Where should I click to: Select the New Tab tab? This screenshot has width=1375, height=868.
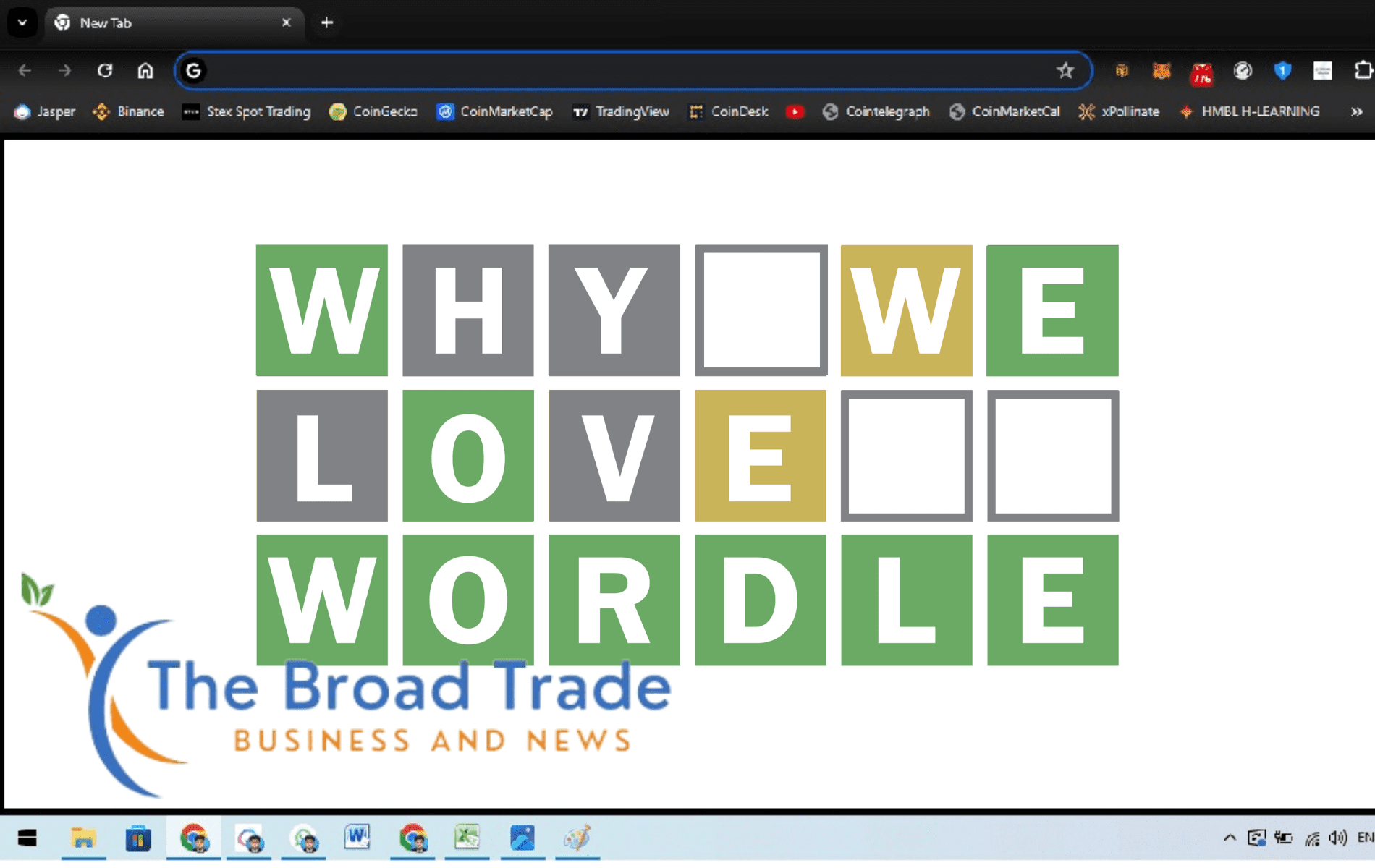coord(174,22)
